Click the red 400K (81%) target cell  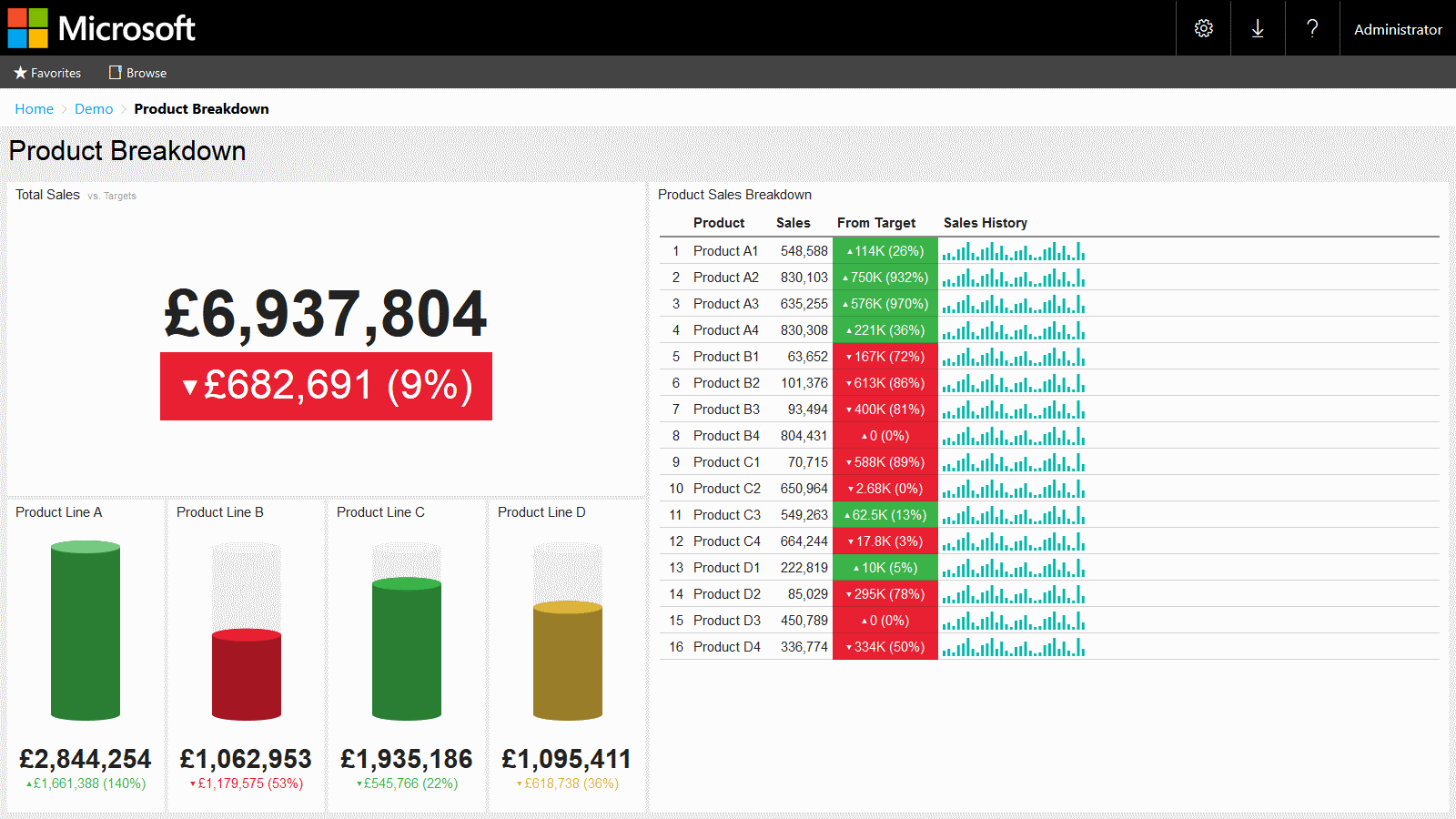coord(885,409)
